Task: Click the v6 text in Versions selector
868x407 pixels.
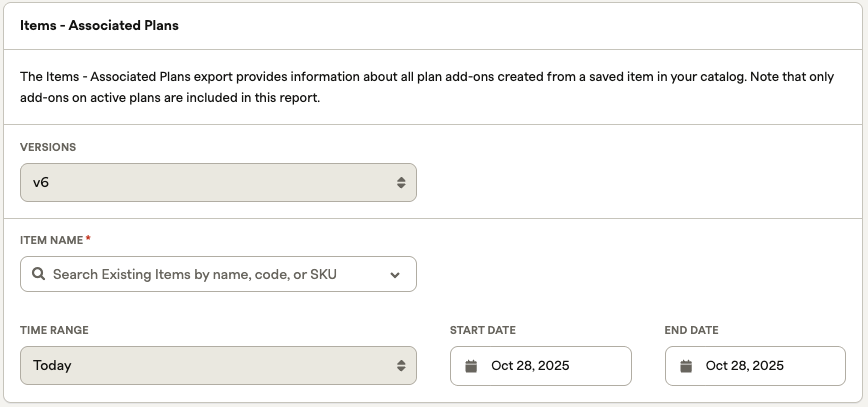Action: pyautogui.click(x=42, y=183)
